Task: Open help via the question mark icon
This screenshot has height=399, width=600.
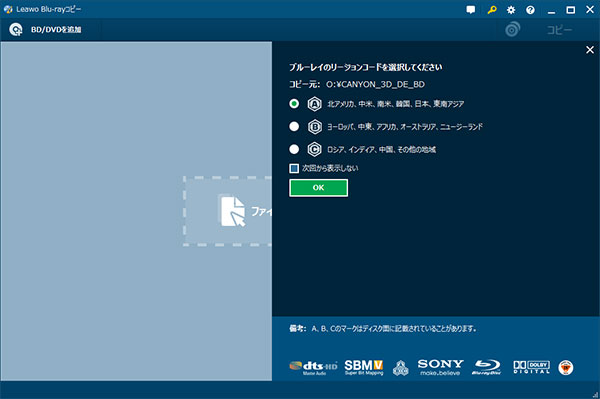Action: (530, 10)
